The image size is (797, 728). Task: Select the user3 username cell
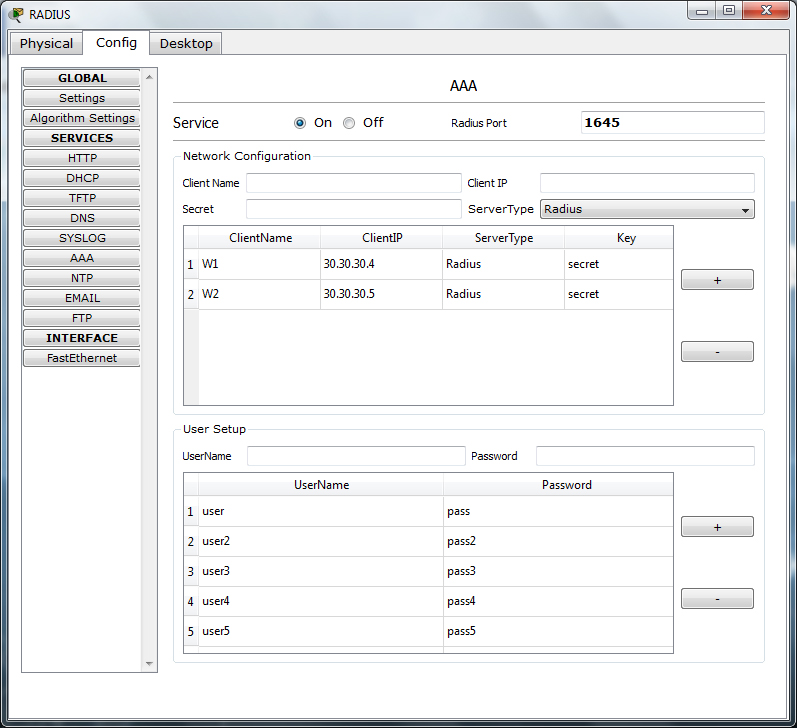click(x=321, y=571)
